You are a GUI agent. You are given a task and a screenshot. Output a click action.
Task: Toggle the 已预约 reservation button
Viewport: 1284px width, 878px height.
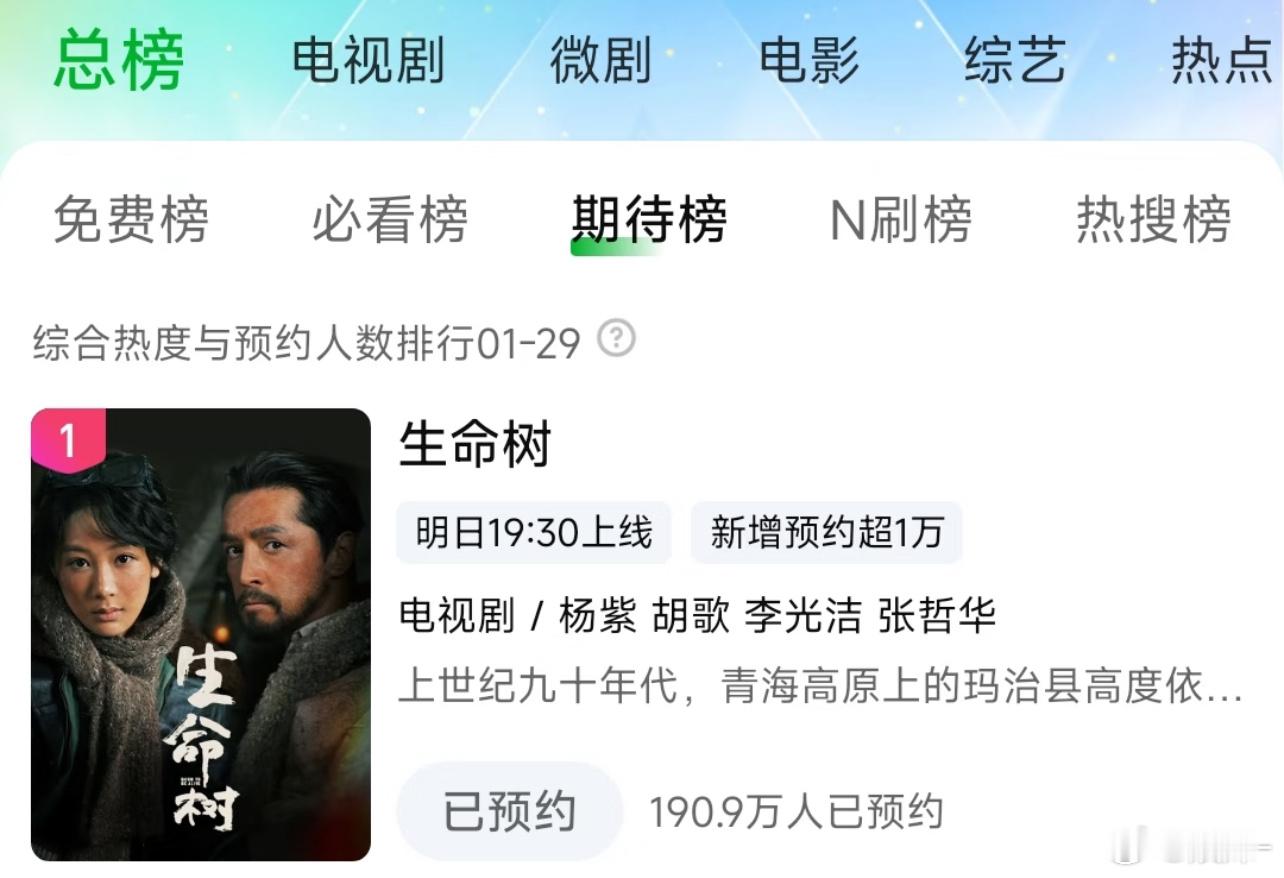coord(510,811)
